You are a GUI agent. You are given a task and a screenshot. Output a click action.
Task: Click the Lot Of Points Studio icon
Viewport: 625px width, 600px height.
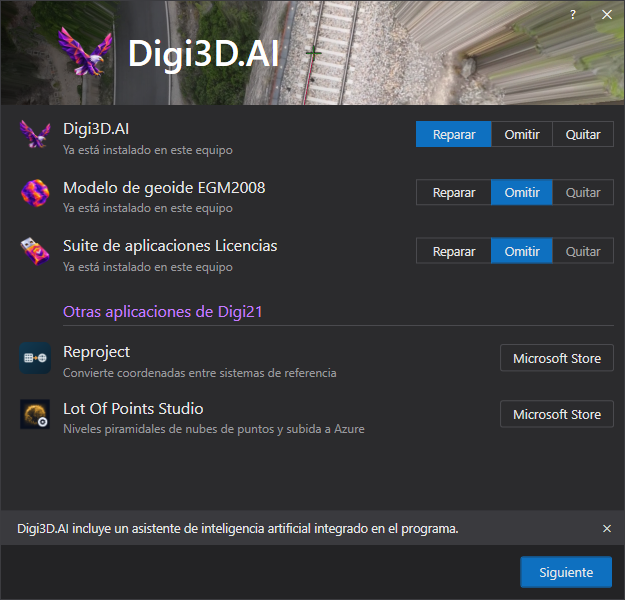pyautogui.click(x=35, y=414)
